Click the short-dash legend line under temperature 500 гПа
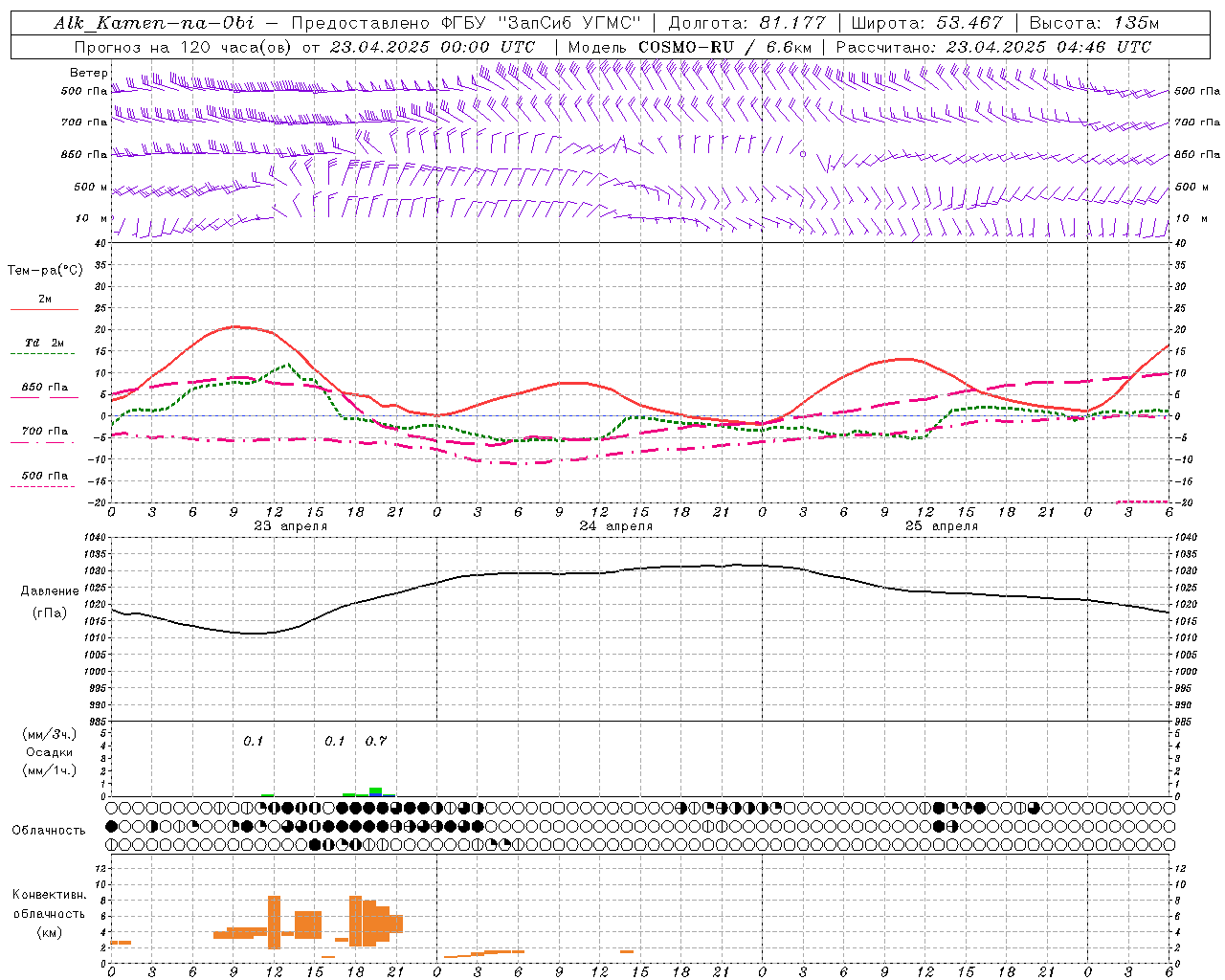The height and width of the screenshot is (980, 1225). tap(44, 486)
